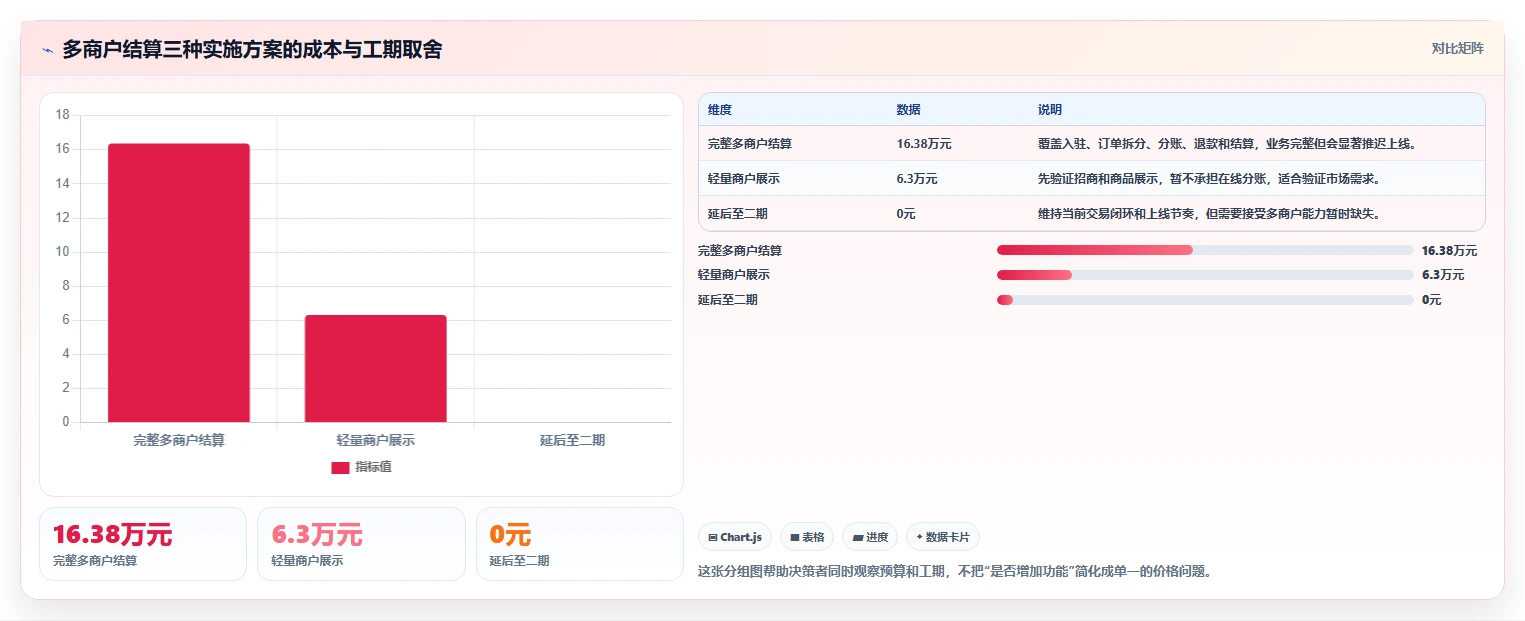This screenshot has height=621, width=1525.
Task: Click the description starting with 先验证招商
Action: (x=1209, y=179)
